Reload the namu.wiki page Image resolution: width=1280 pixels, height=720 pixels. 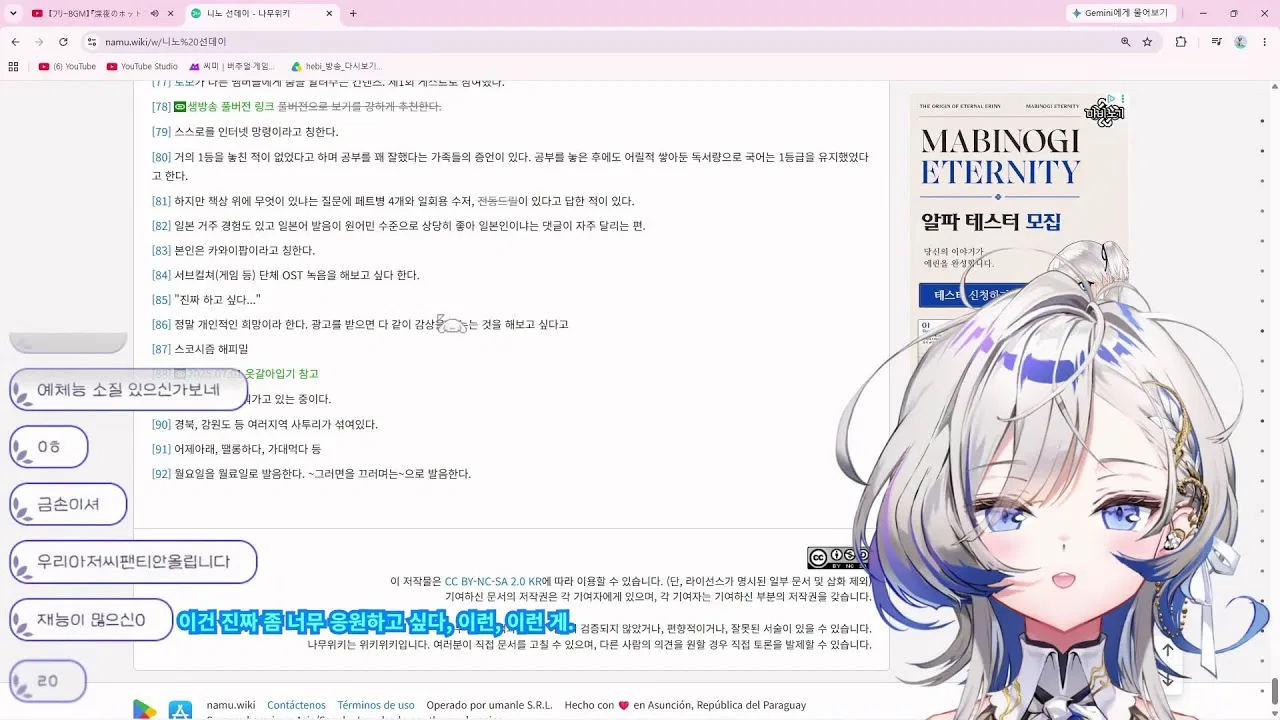point(63,42)
